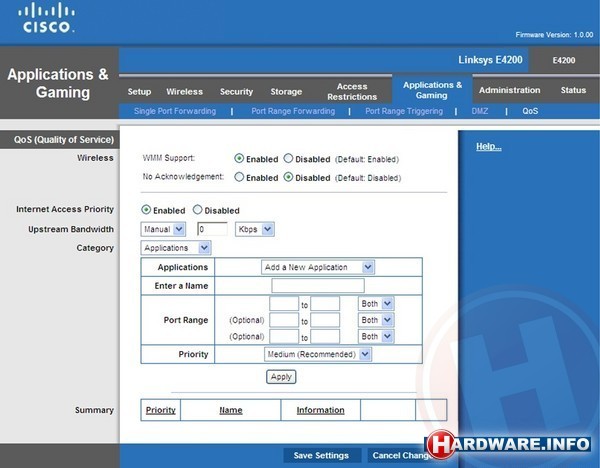The width and height of the screenshot is (600, 468).
Task: Open the third Port Range Both dropdown
Action: pyautogui.click(x=376, y=336)
